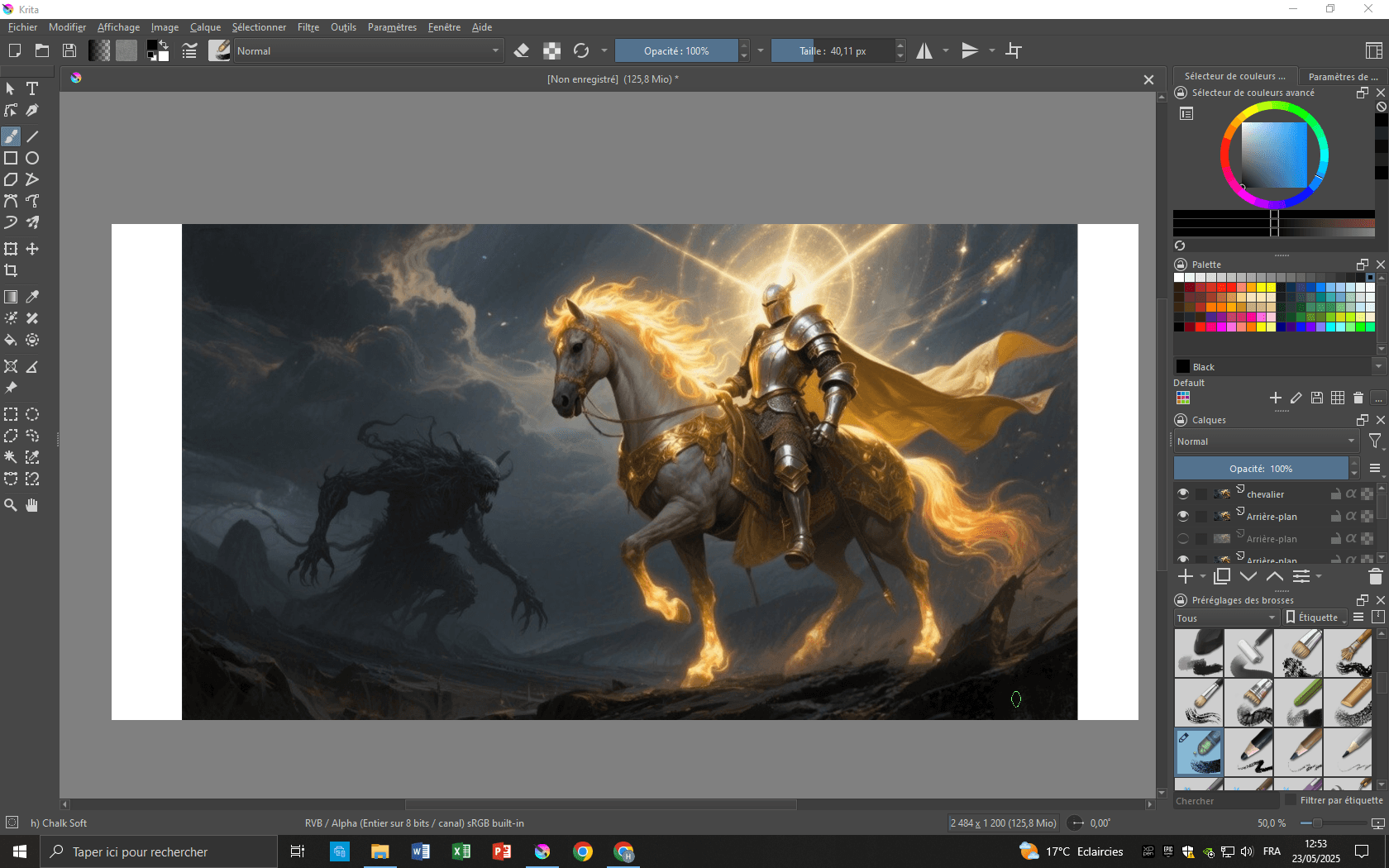Expand brush opacity extra options arrow
1389x868 pixels.
point(761,50)
